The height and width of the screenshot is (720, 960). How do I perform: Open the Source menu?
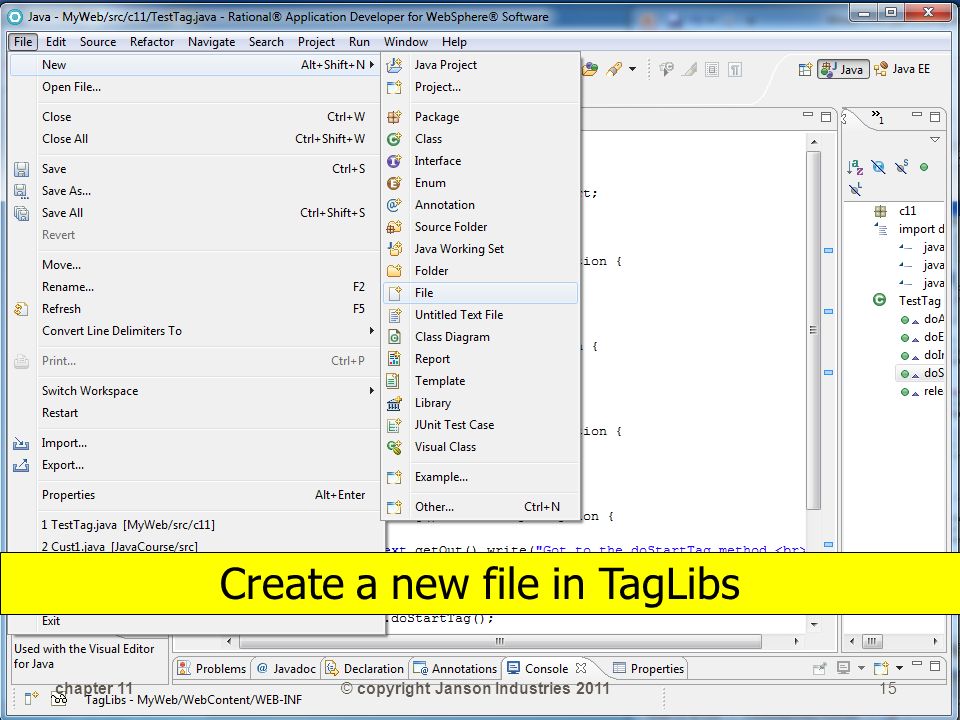point(98,42)
